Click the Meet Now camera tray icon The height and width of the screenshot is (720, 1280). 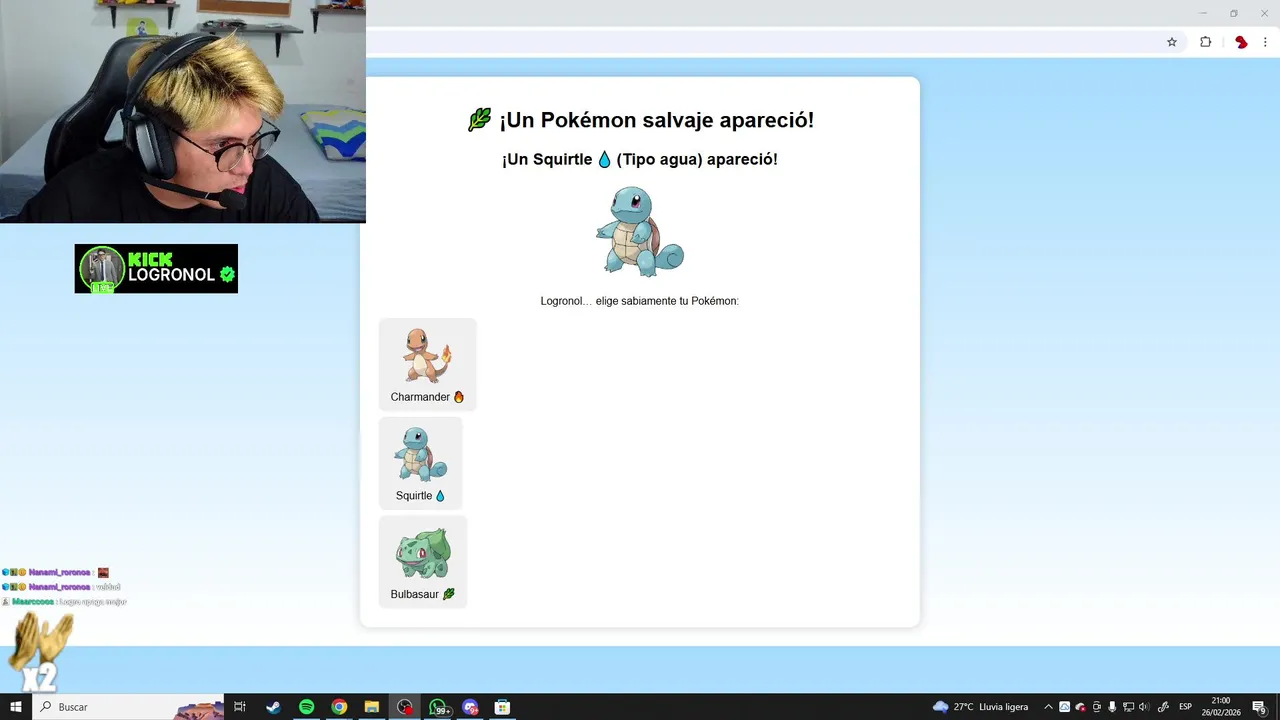tap(1096, 707)
